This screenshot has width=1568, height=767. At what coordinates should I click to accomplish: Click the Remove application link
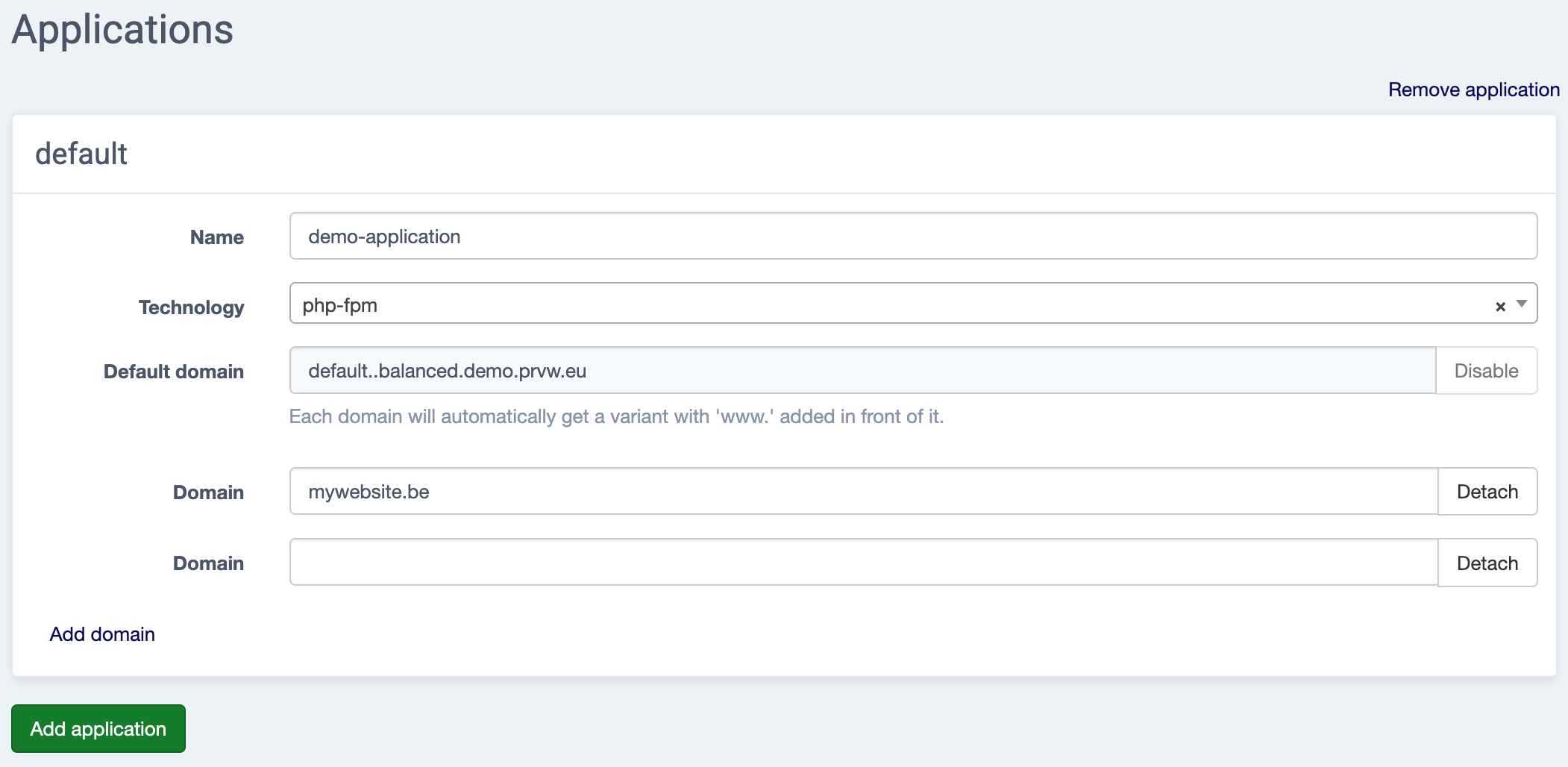(1473, 90)
